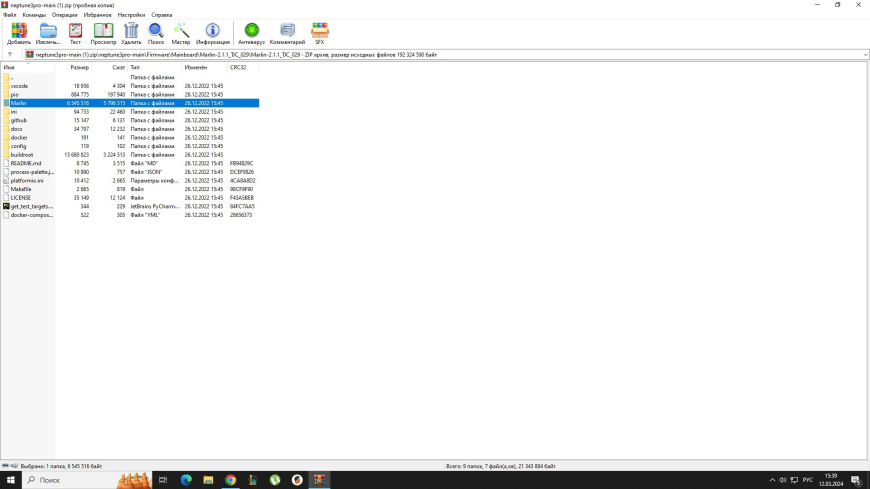Sort by the Тип column header
The width and height of the screenshot is (870, 489).
(155, 67)
